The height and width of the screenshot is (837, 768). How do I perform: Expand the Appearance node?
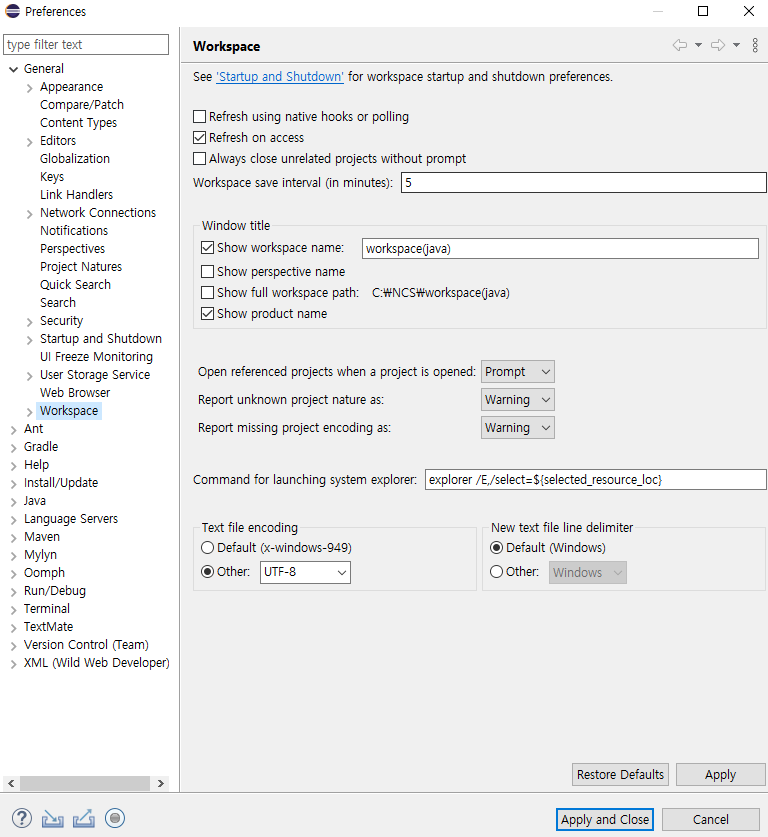[x=30, y=88]
